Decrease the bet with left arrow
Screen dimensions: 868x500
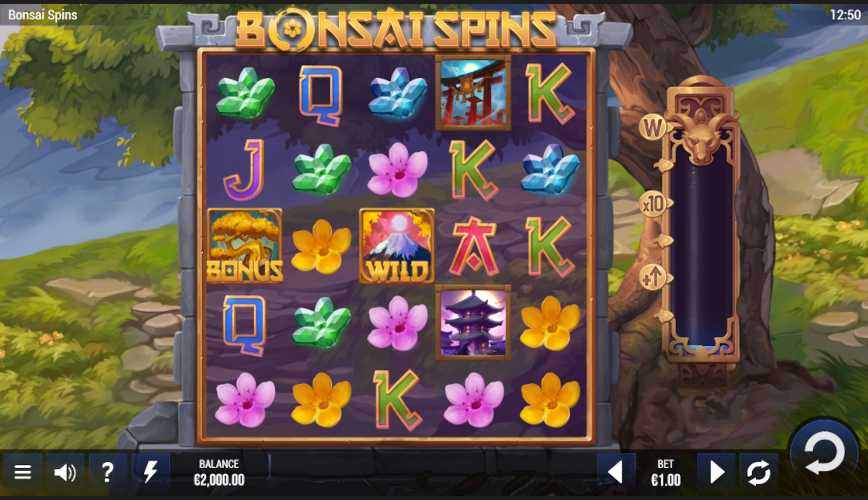tap(616, 472)
